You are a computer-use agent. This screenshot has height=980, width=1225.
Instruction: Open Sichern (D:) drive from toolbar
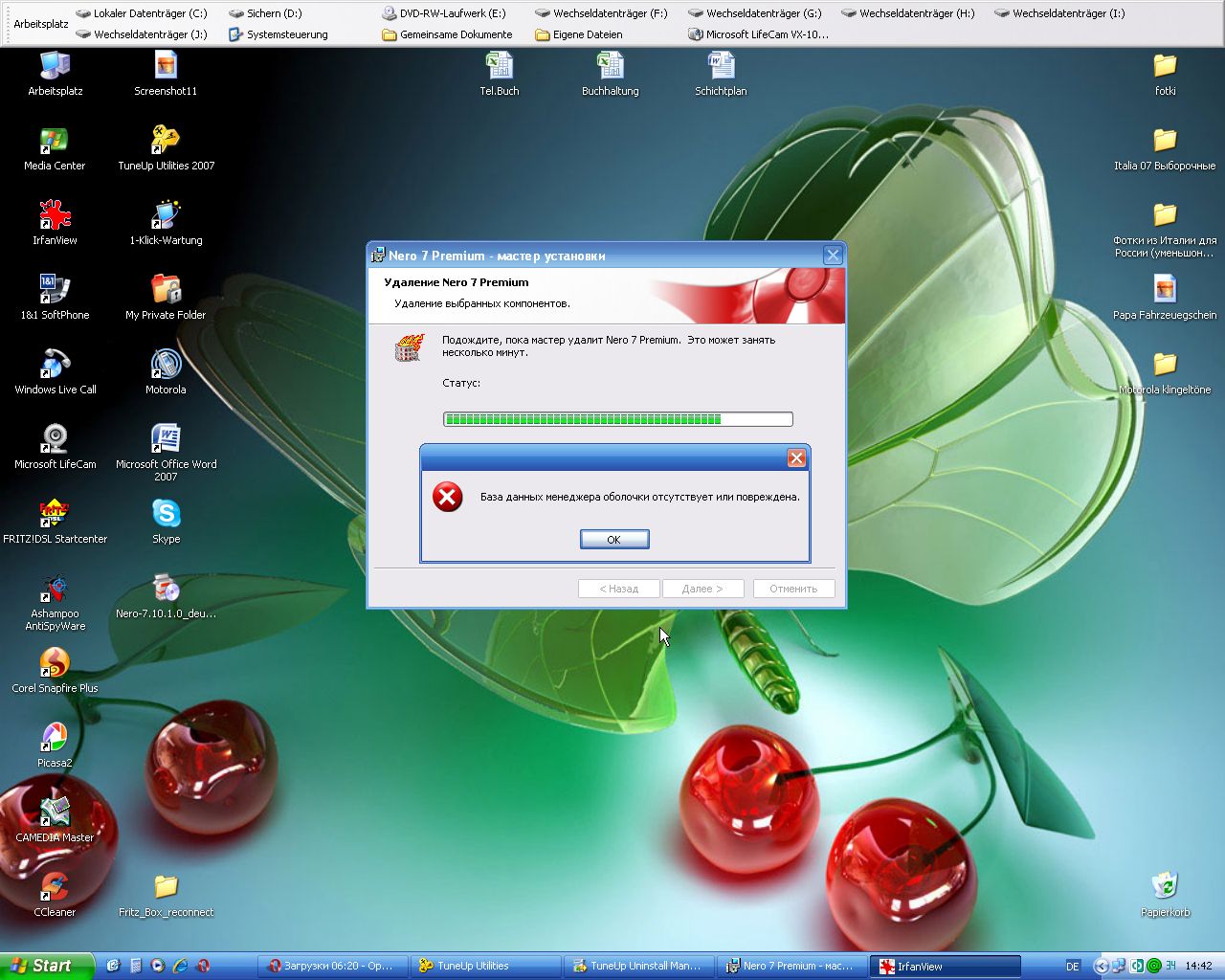(x=265, y=13)
